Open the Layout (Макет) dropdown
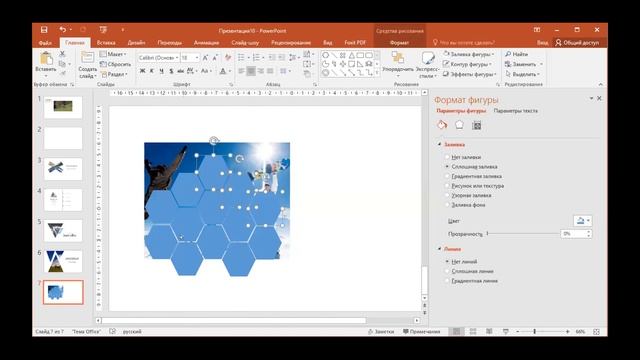The height and width of the screenshot is (360, 640). pyautogui.click(x=114, y=54)
